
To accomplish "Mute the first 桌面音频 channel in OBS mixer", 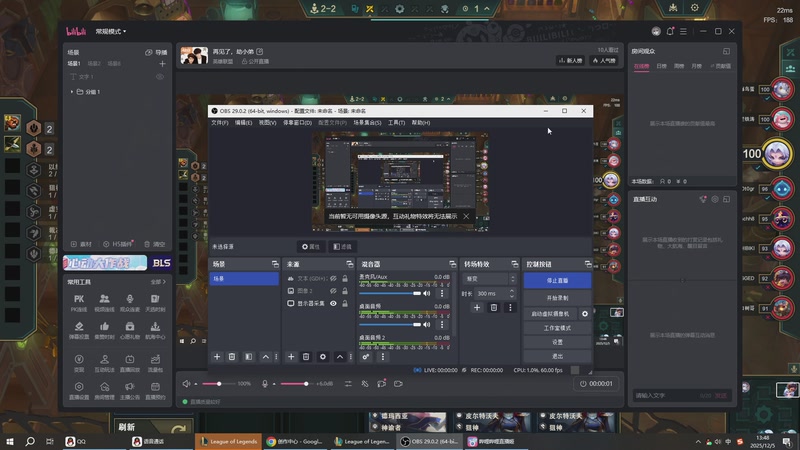I will click(427, 324).
